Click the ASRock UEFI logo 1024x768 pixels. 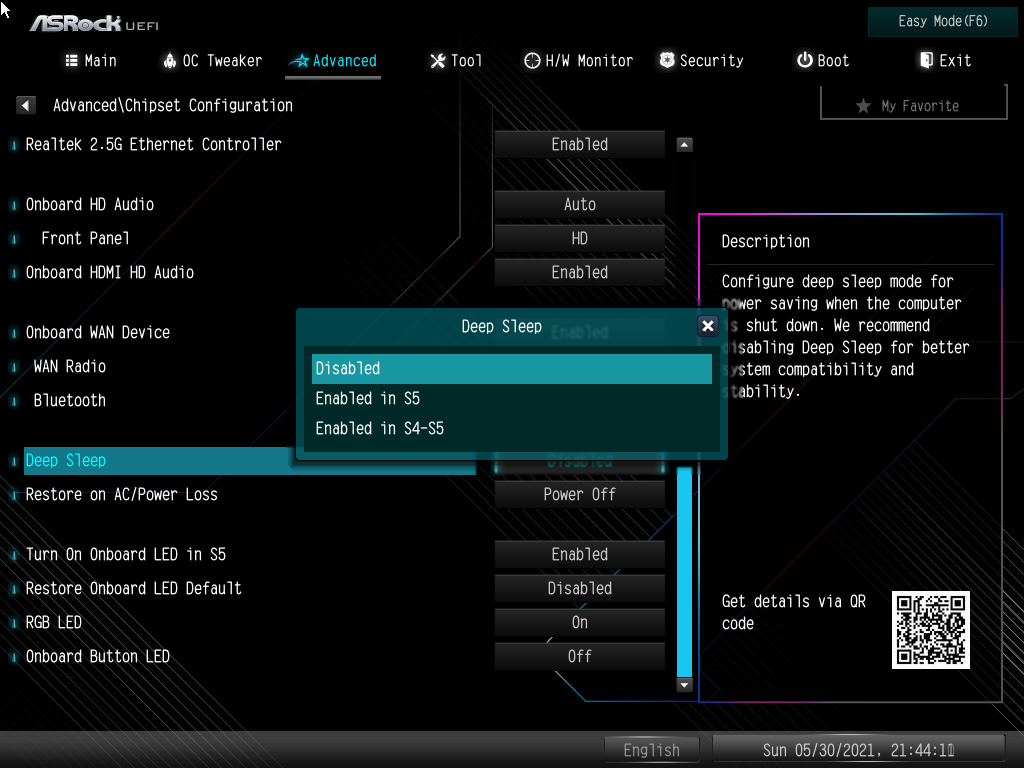[94, 24]
